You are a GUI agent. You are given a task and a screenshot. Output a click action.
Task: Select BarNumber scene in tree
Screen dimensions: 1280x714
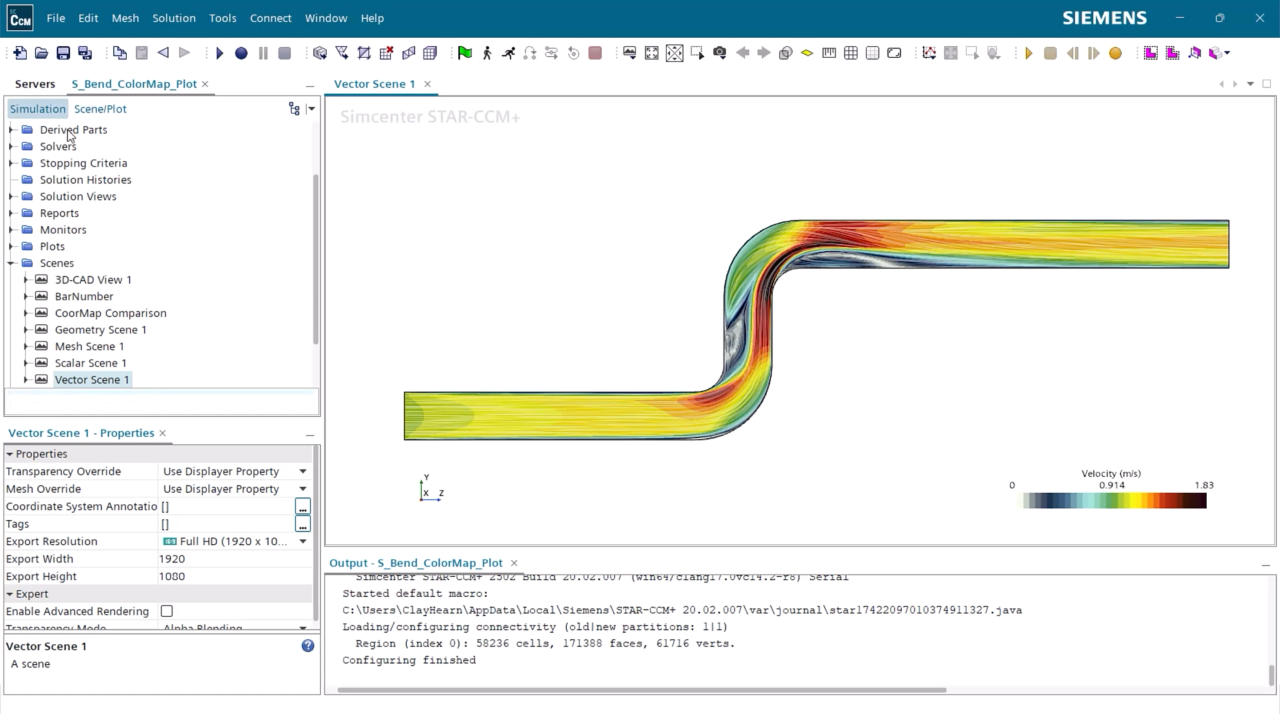pyautogui.click(x=83, y=296)
